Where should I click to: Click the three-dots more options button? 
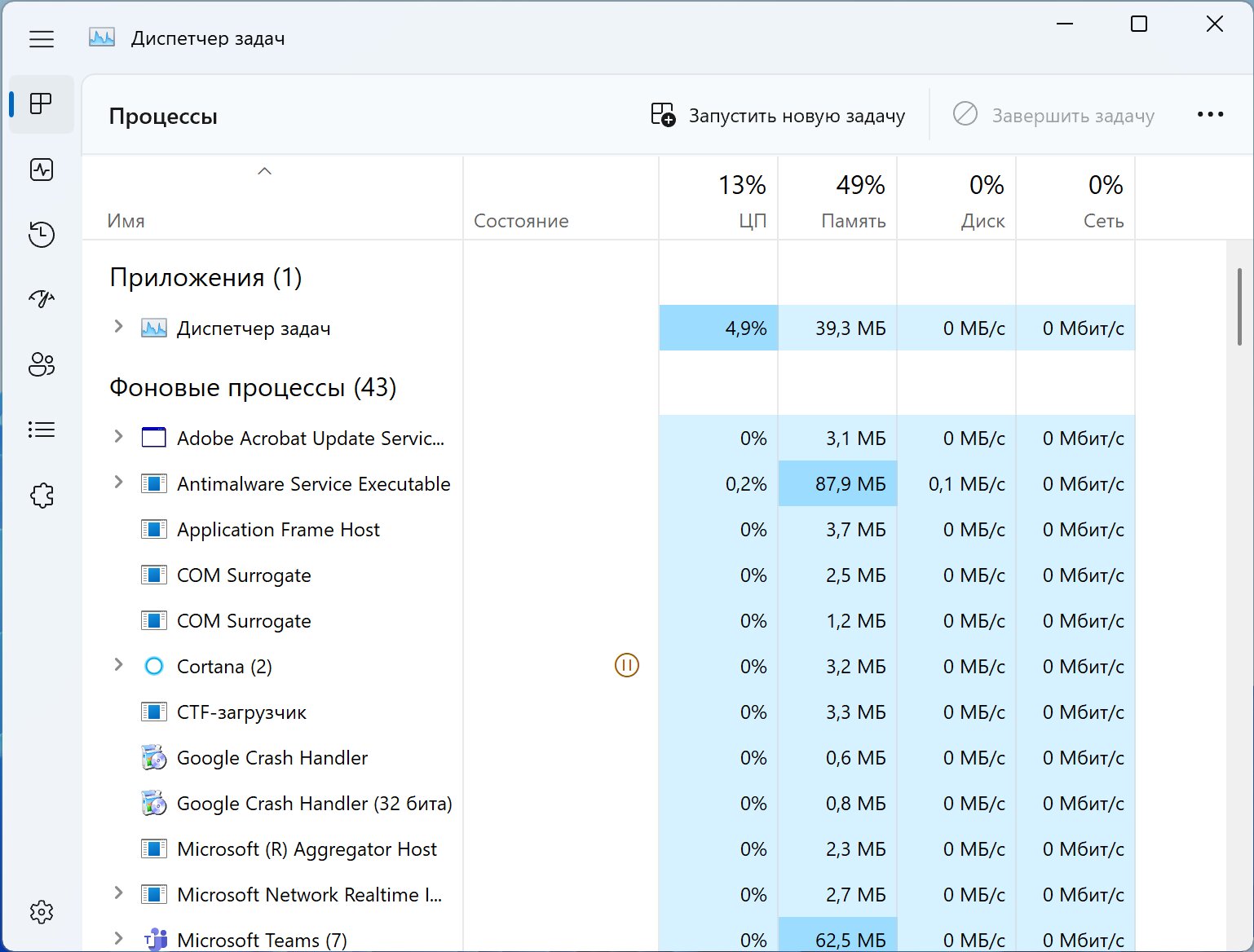1210,115
